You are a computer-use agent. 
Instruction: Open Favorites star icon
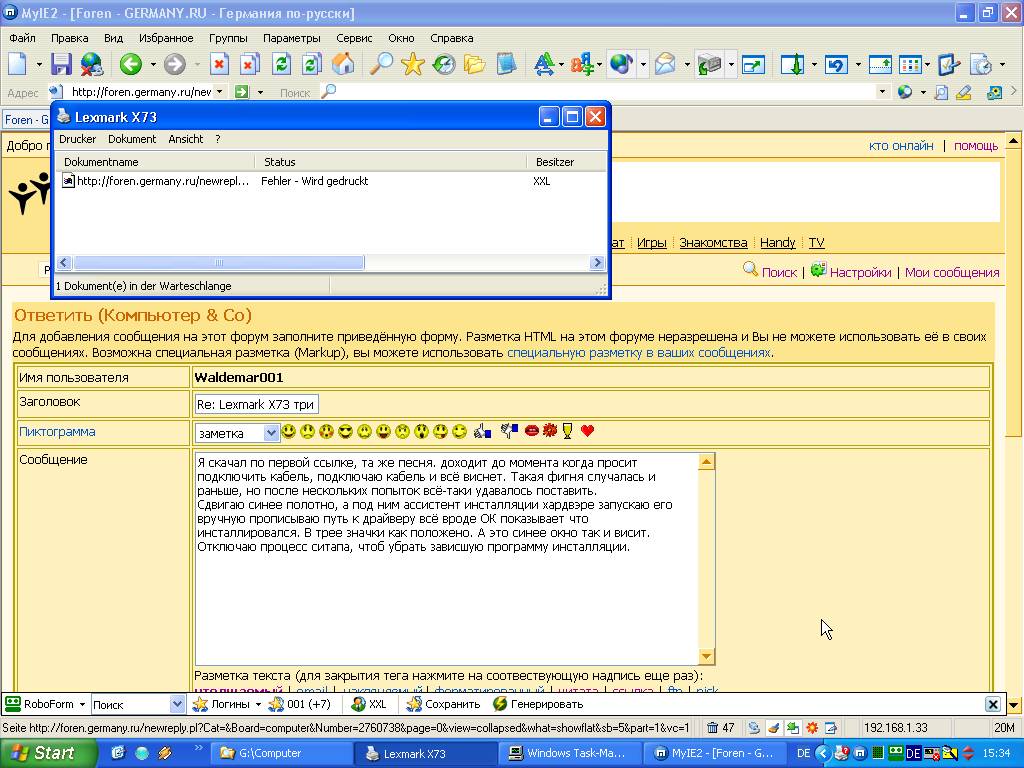413,64
